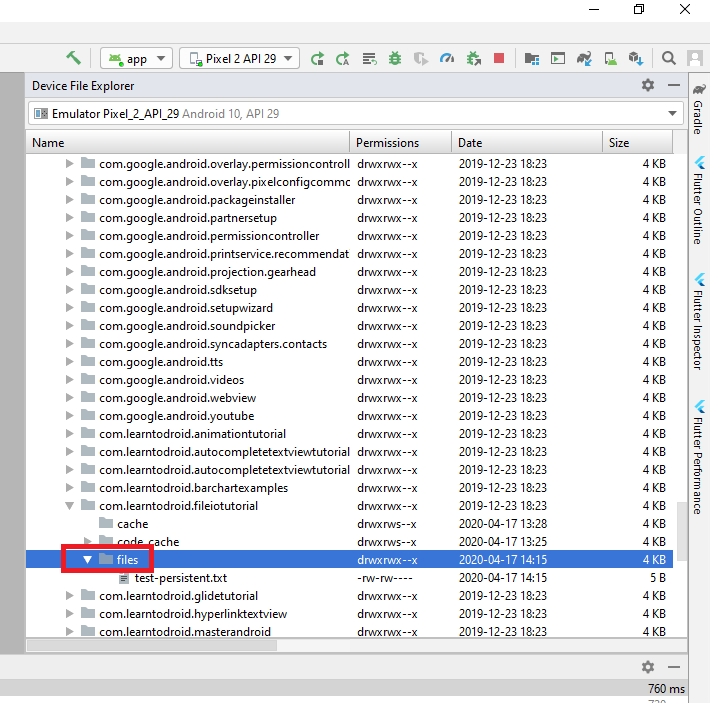The image size is (711, 703).
Task: Open the Profiler gauge icon
Action: (x=447, y=58)
